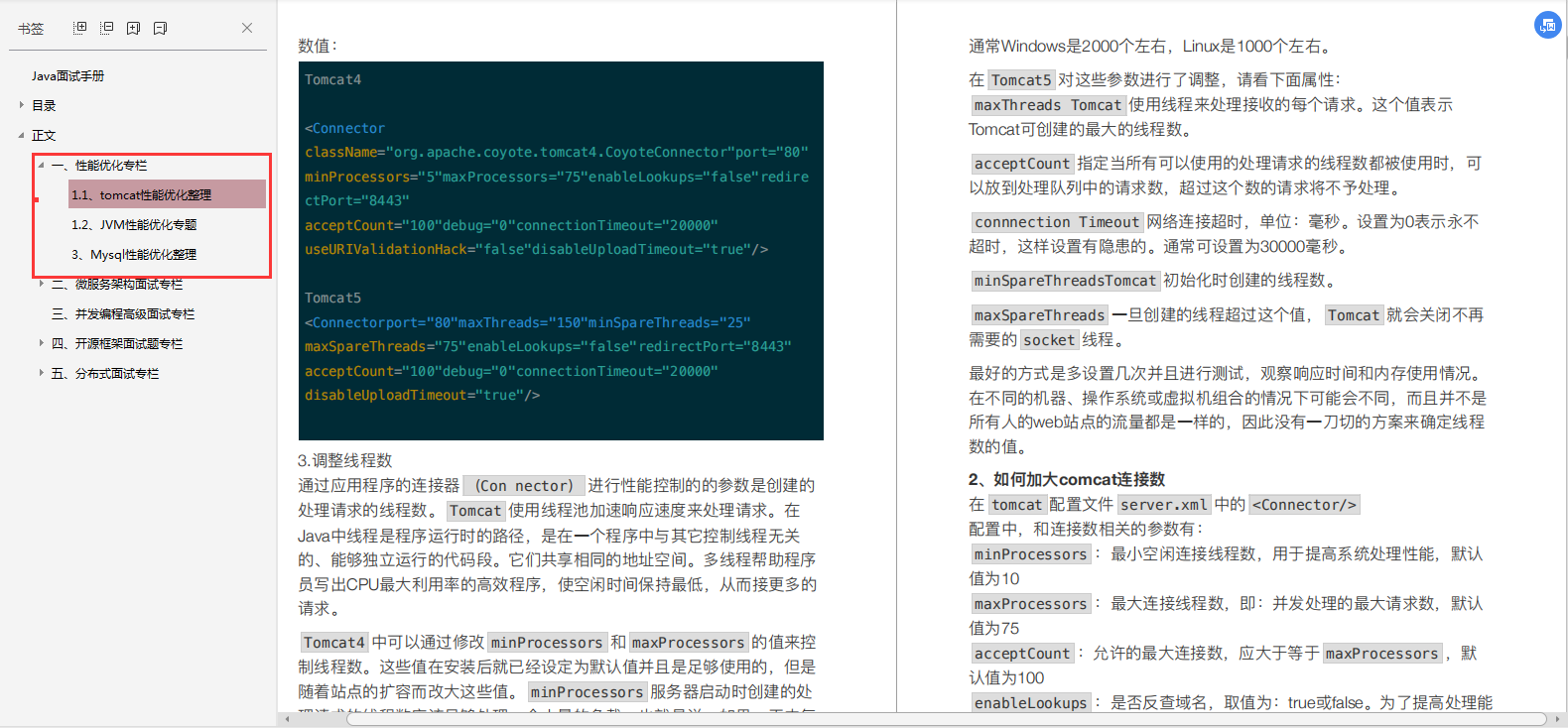This screenshot has width=1568, height=728.
Task: Collapse the 正文 bookmark node
Action: 22,135
